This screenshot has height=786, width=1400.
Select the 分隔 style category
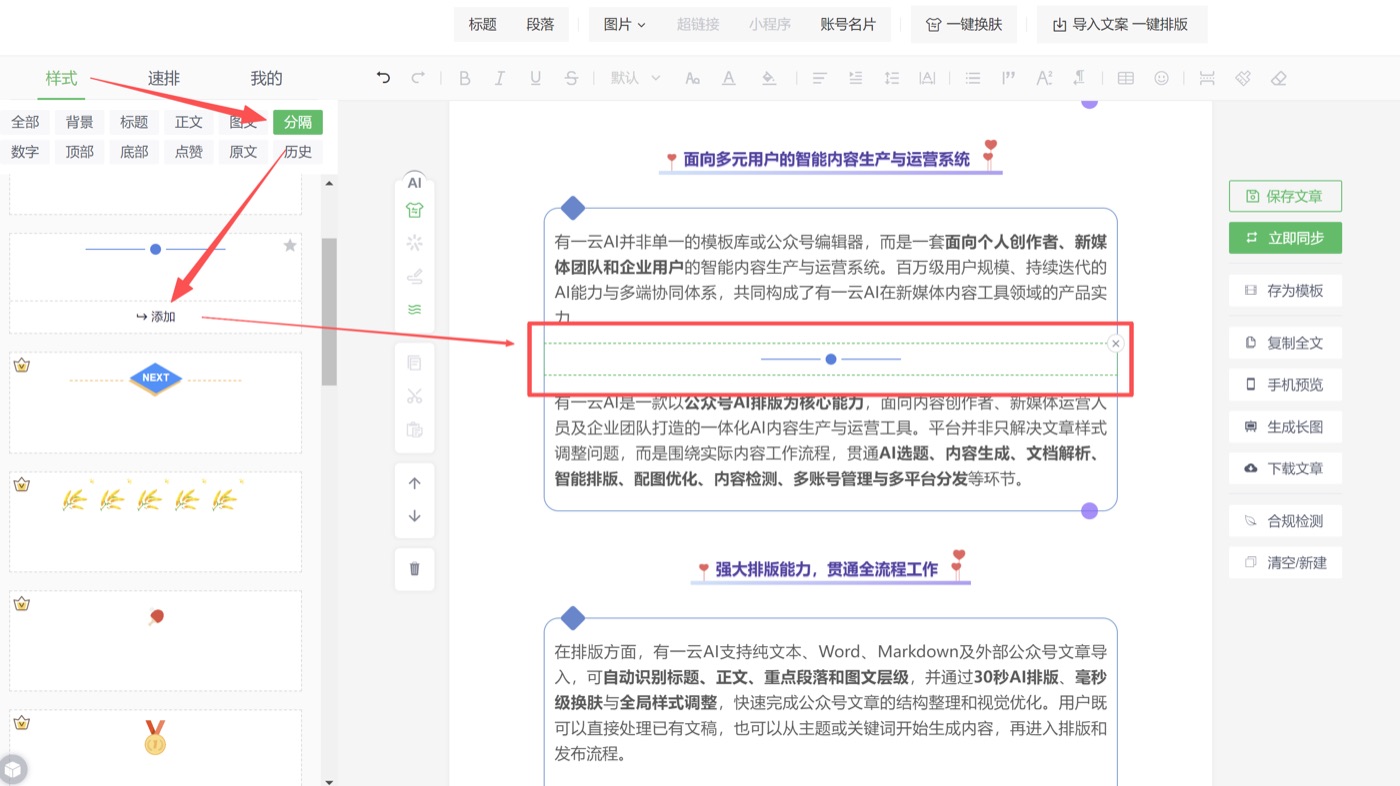click(x=298, y=122)
